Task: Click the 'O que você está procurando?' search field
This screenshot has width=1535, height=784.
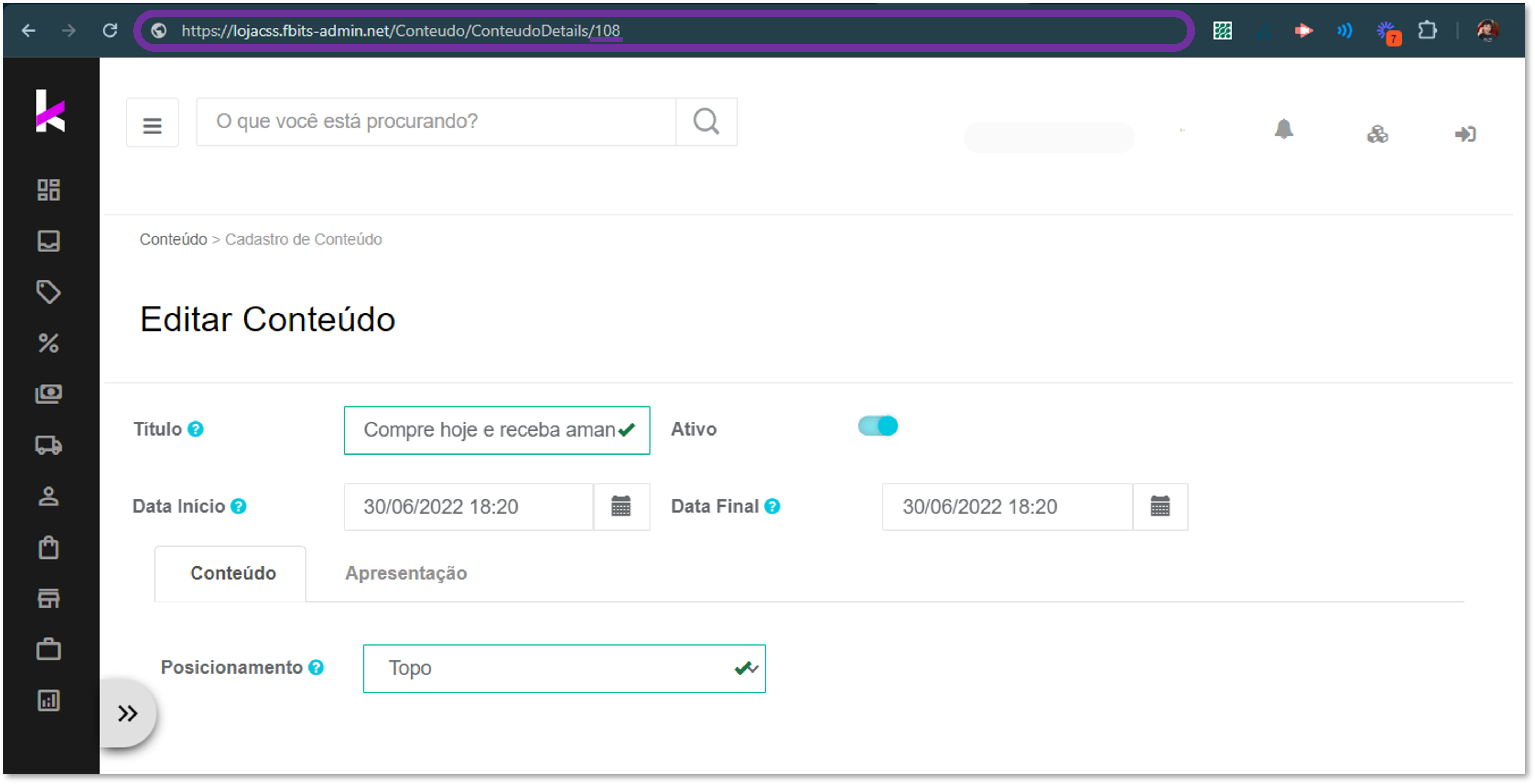Action: [436, 122]
